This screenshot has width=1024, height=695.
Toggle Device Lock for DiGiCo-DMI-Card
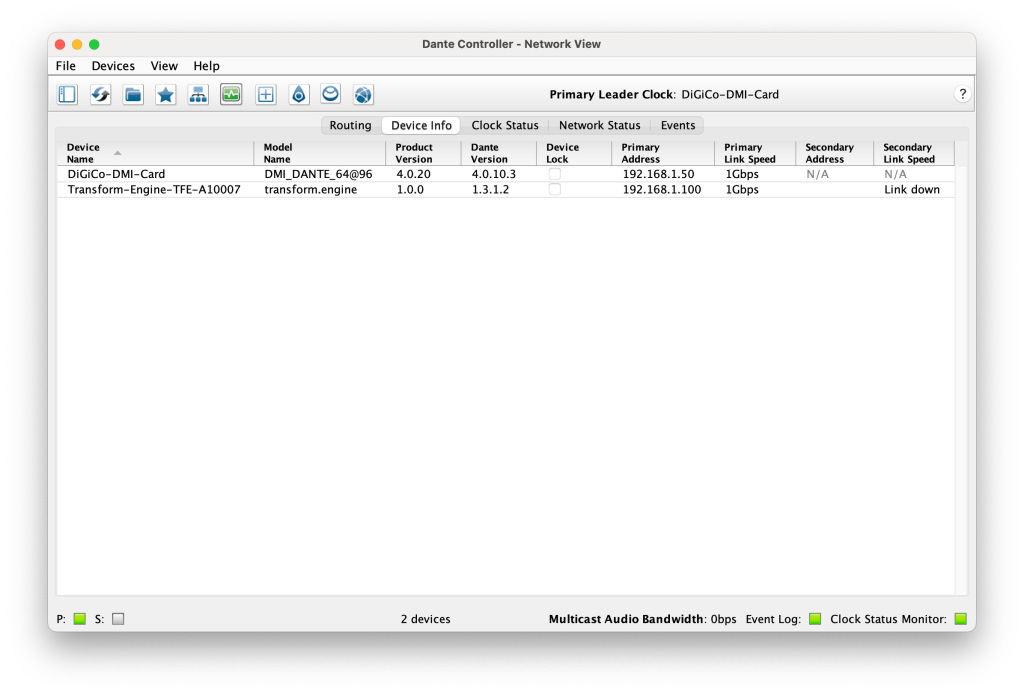(x=554, y=174)
